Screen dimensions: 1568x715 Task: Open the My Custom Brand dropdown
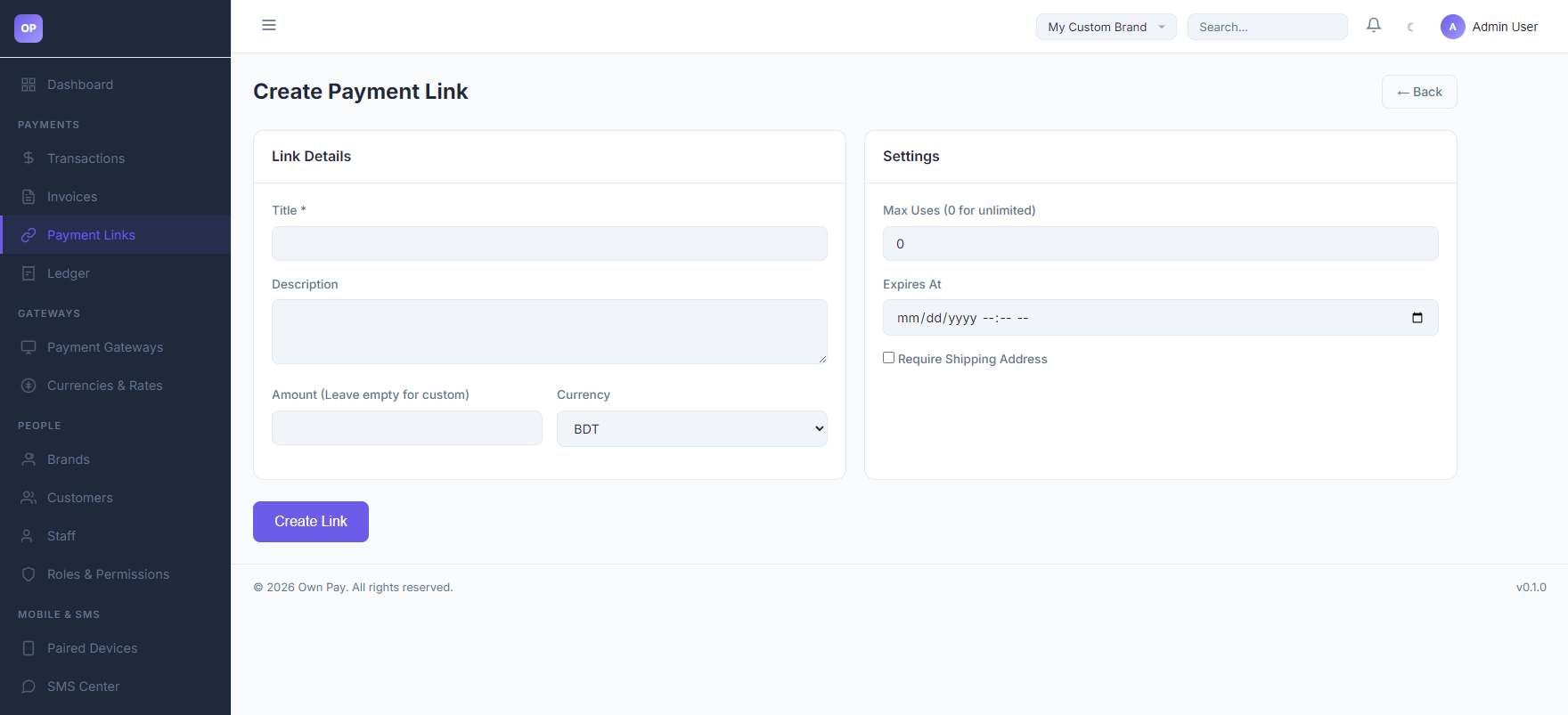(1106, 27)
